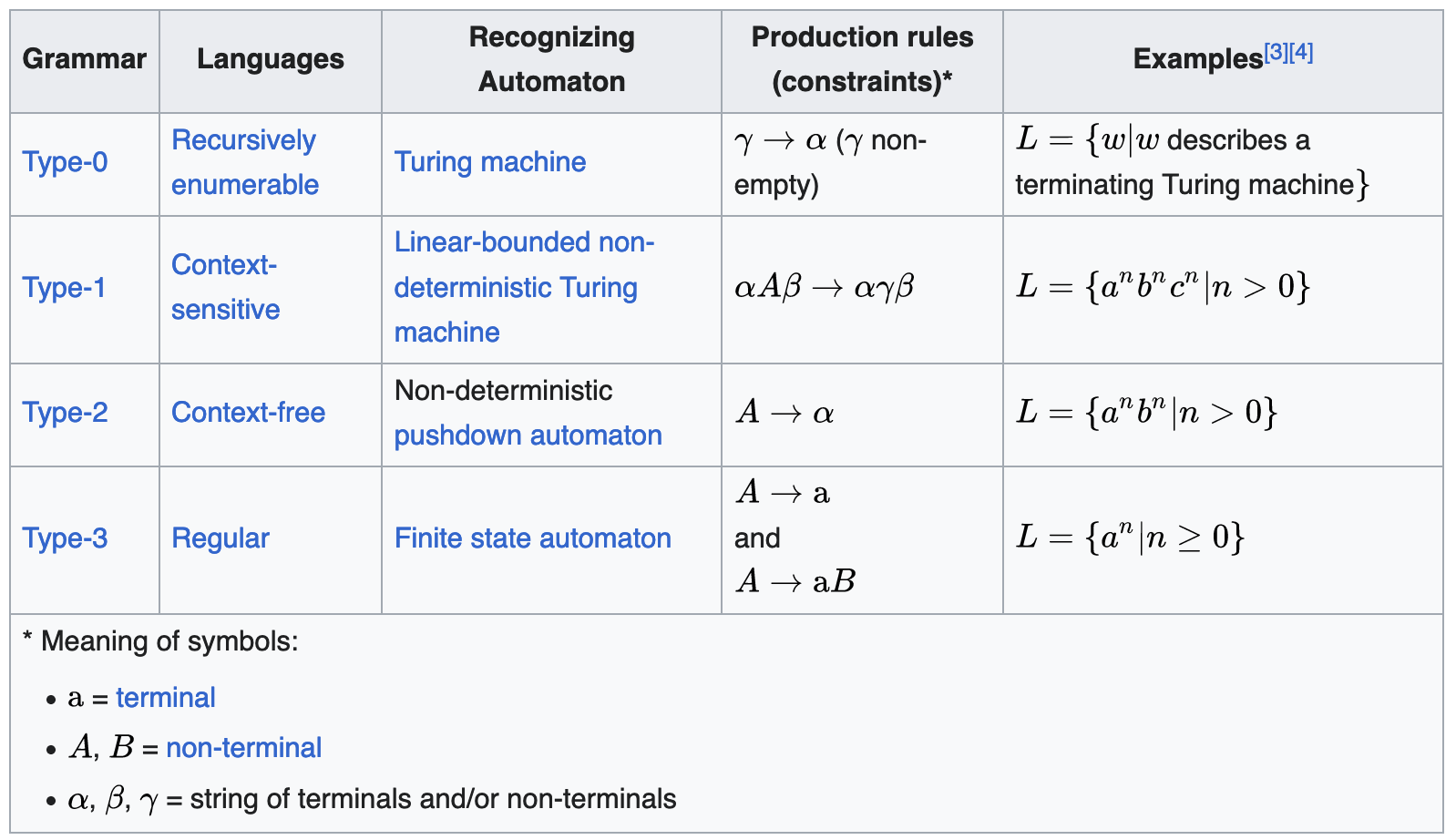Open the terminal link in the footnote
Screen dimensions: 1456x840
tap(166, 698)
